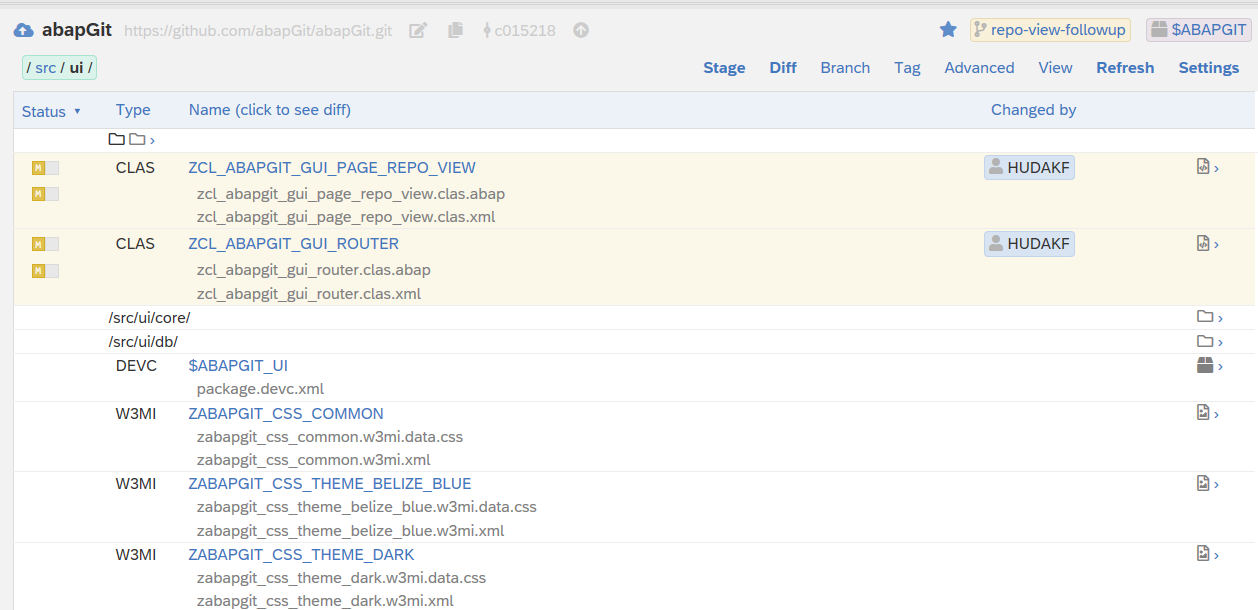Copy the repository URL with the copy icon

[455, 31]
